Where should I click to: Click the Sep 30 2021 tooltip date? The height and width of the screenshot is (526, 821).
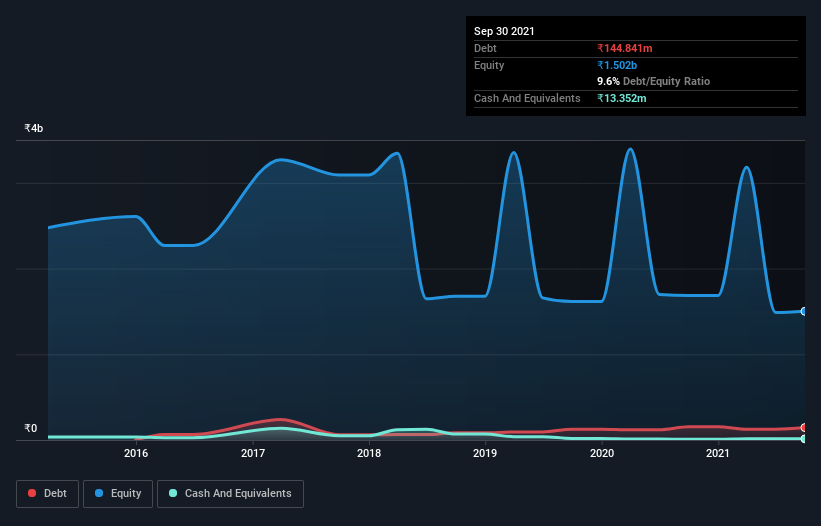pos(504,31)
